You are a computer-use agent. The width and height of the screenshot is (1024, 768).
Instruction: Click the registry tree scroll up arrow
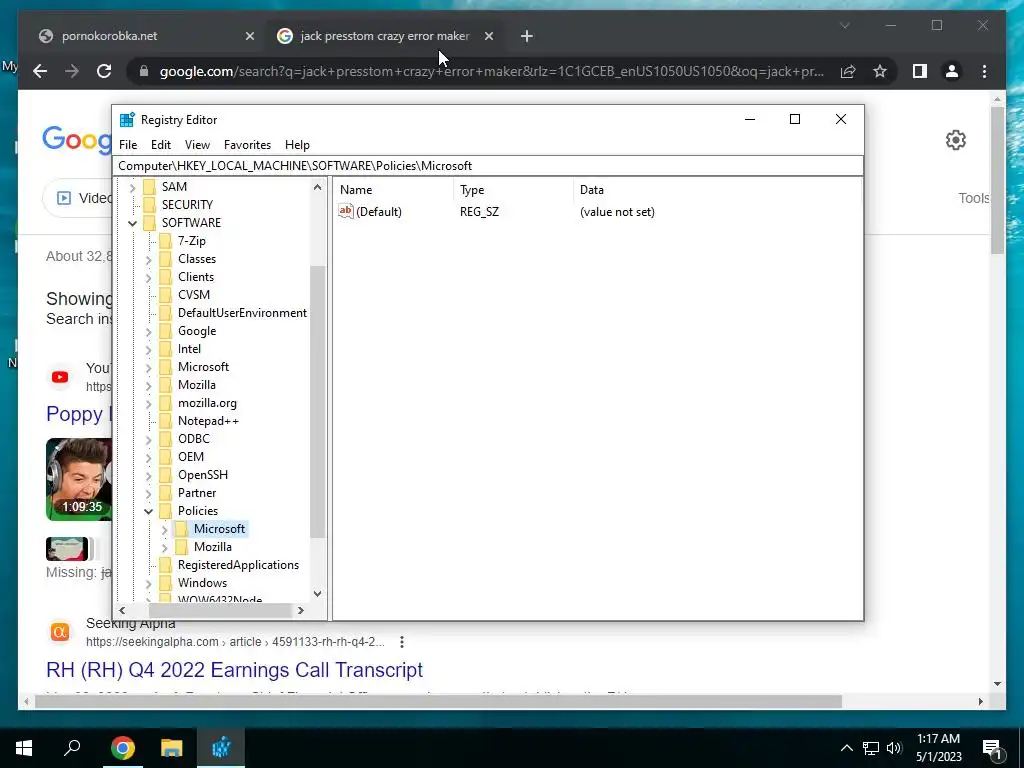pos(317,187)
